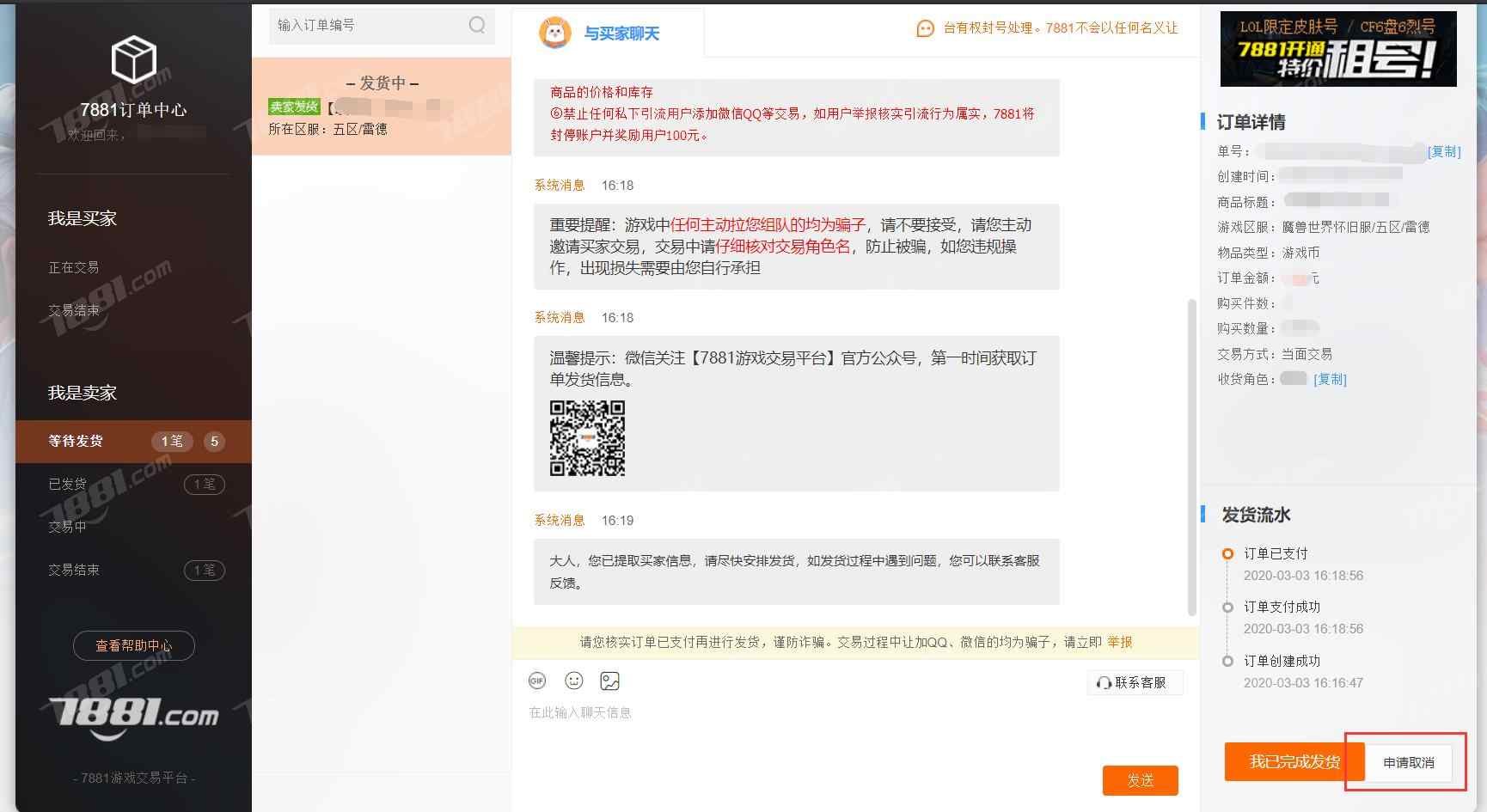Click the 联系客服 button

coord(1135,682)
